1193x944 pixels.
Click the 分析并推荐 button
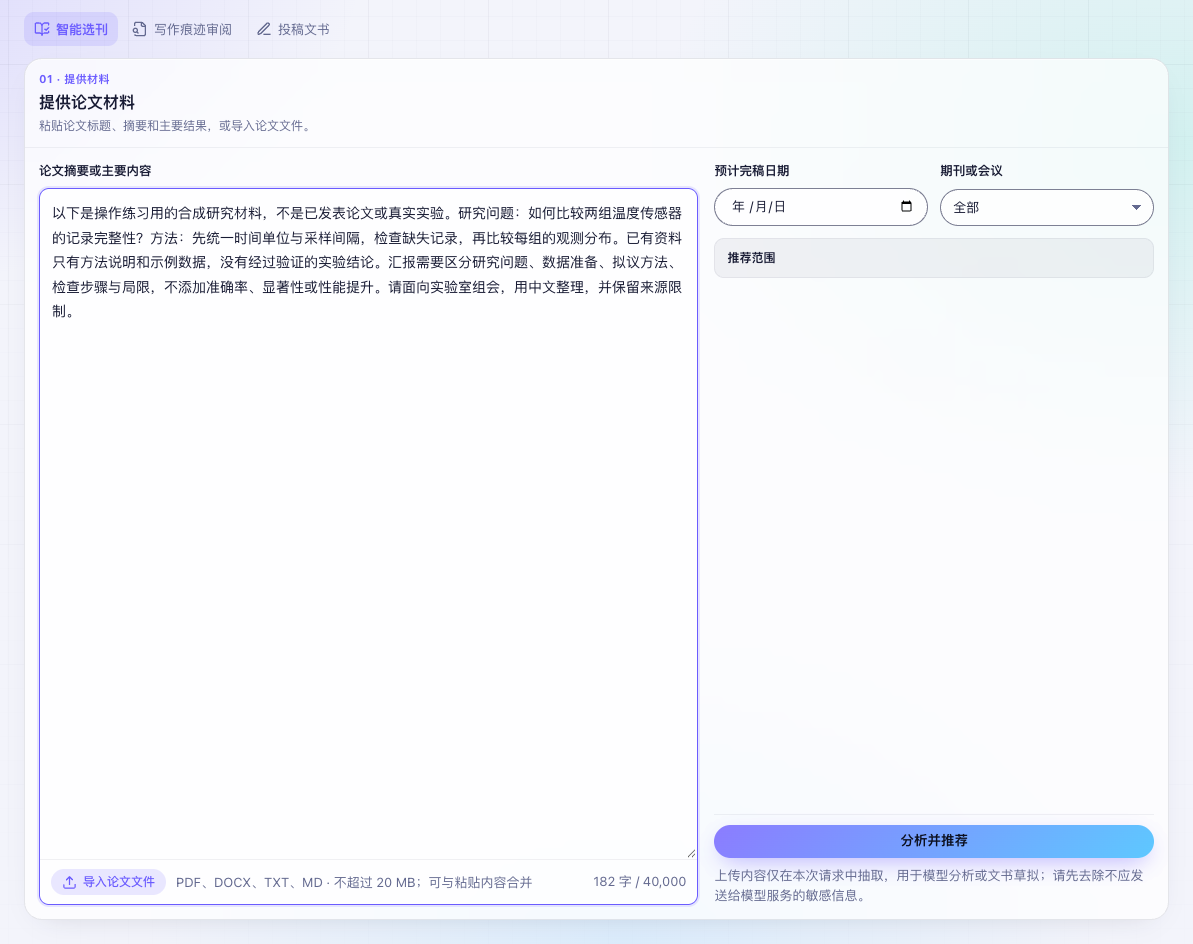pos(934,841)
